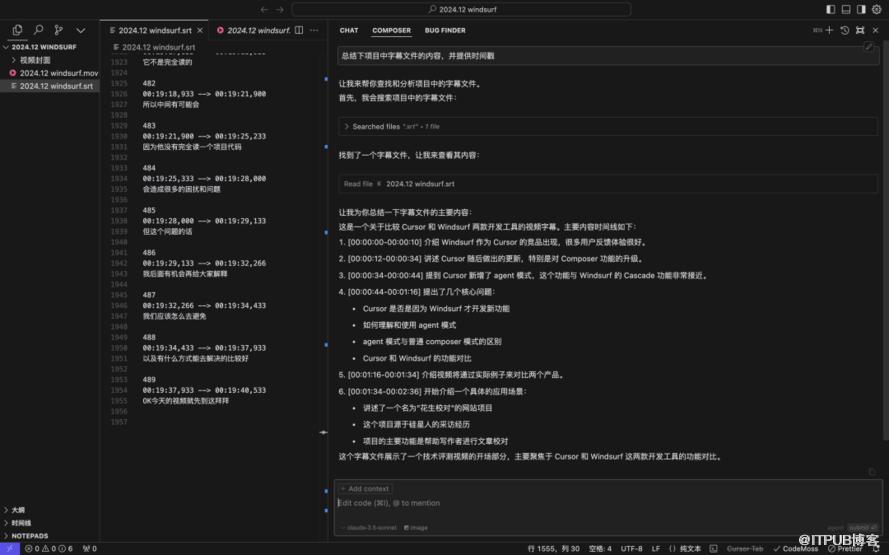889x555 pixels.
Task: Open the Read file 2024.12 windsurf.srt link
Action: coord(420,184)
